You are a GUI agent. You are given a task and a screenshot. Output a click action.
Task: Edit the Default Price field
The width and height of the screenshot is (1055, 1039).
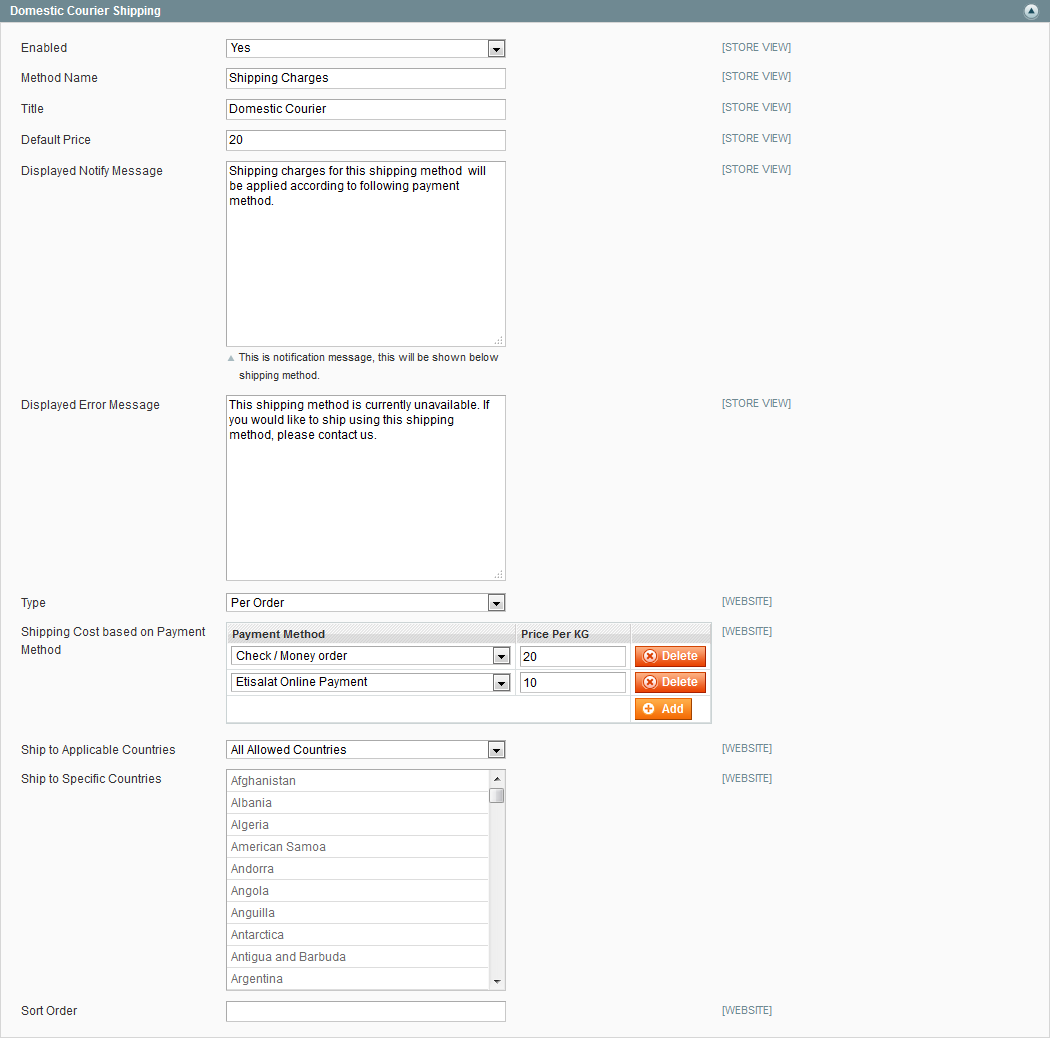[x=365, y=140]
